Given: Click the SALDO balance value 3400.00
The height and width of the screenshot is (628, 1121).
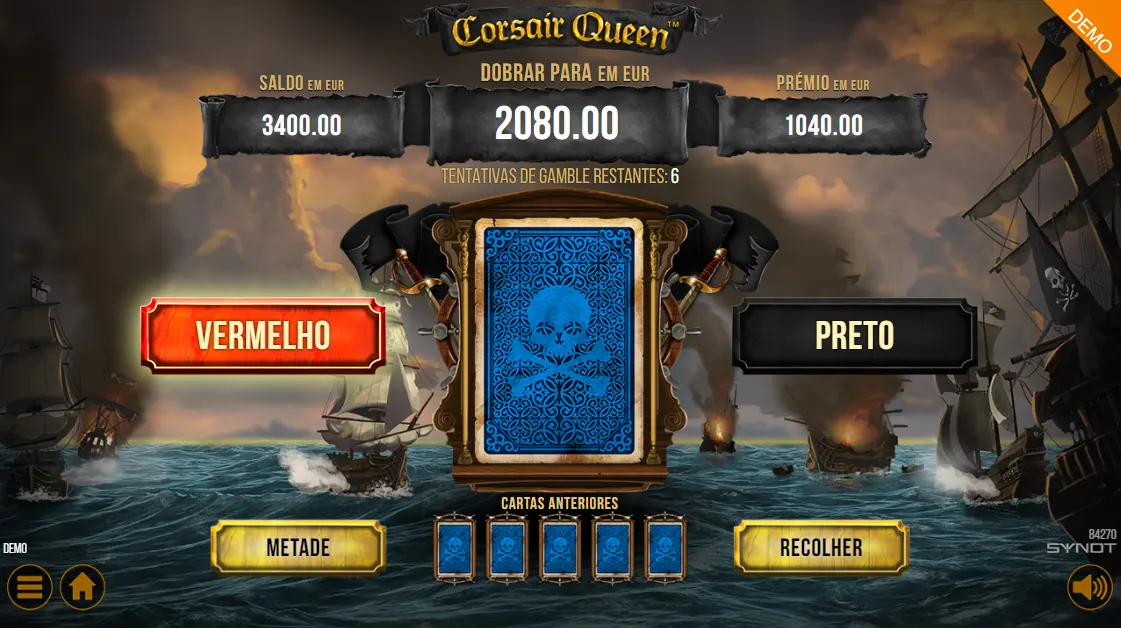Looking at the screenshot, I should (x=302, y=126).
